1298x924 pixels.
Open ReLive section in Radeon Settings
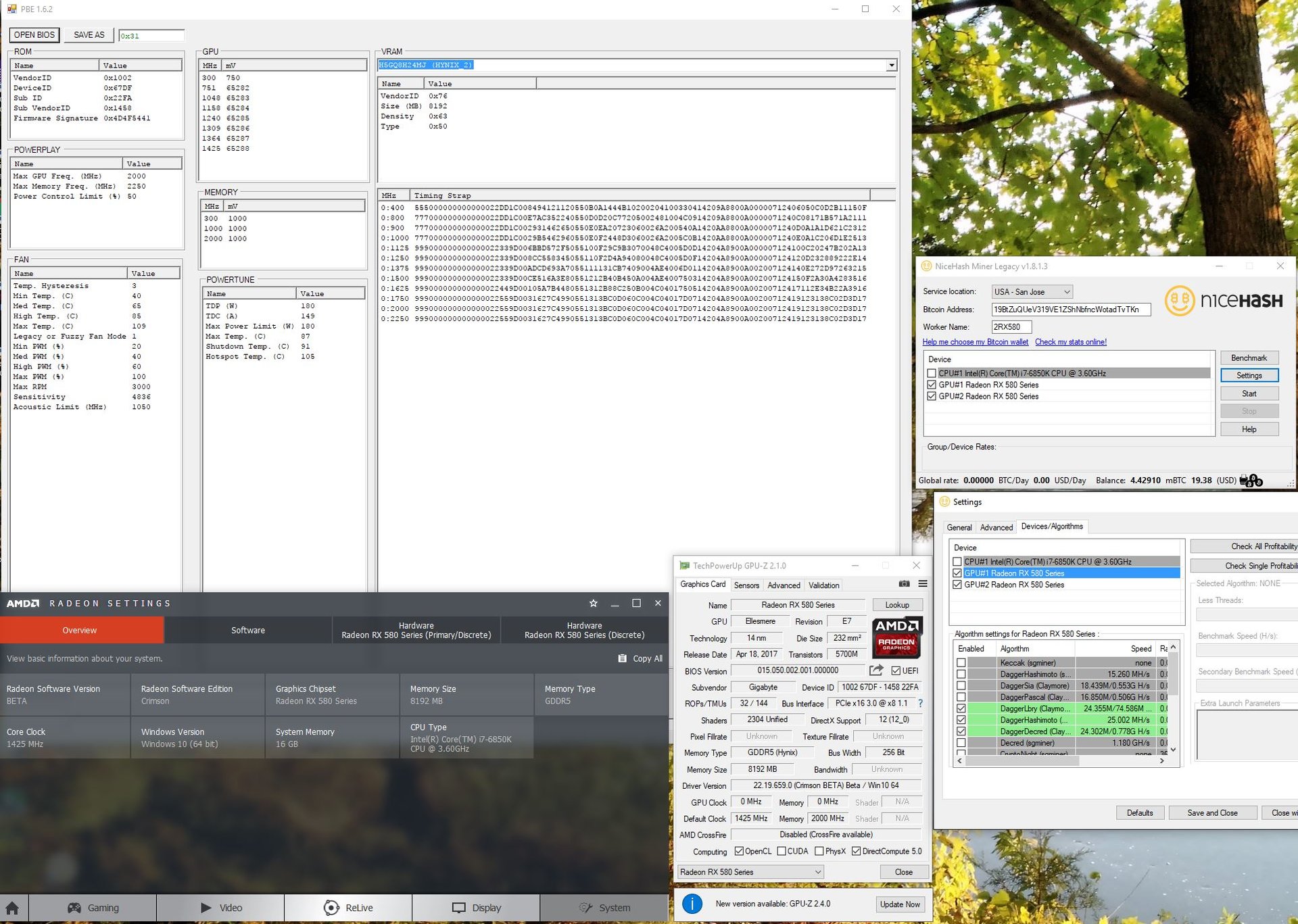[x=348, y=908]
